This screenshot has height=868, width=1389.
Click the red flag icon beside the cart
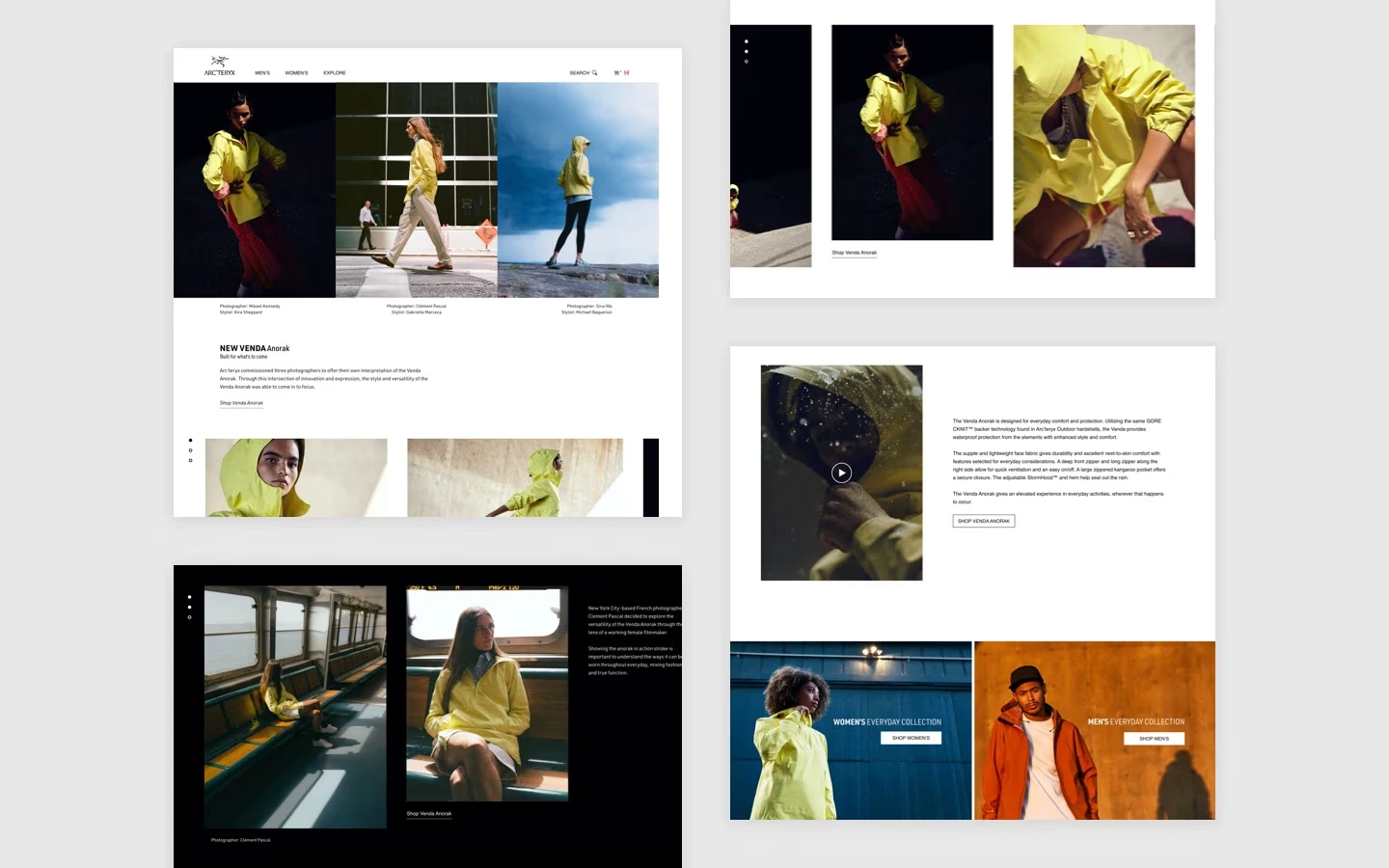pyautogui.click(x=626, y=73)
